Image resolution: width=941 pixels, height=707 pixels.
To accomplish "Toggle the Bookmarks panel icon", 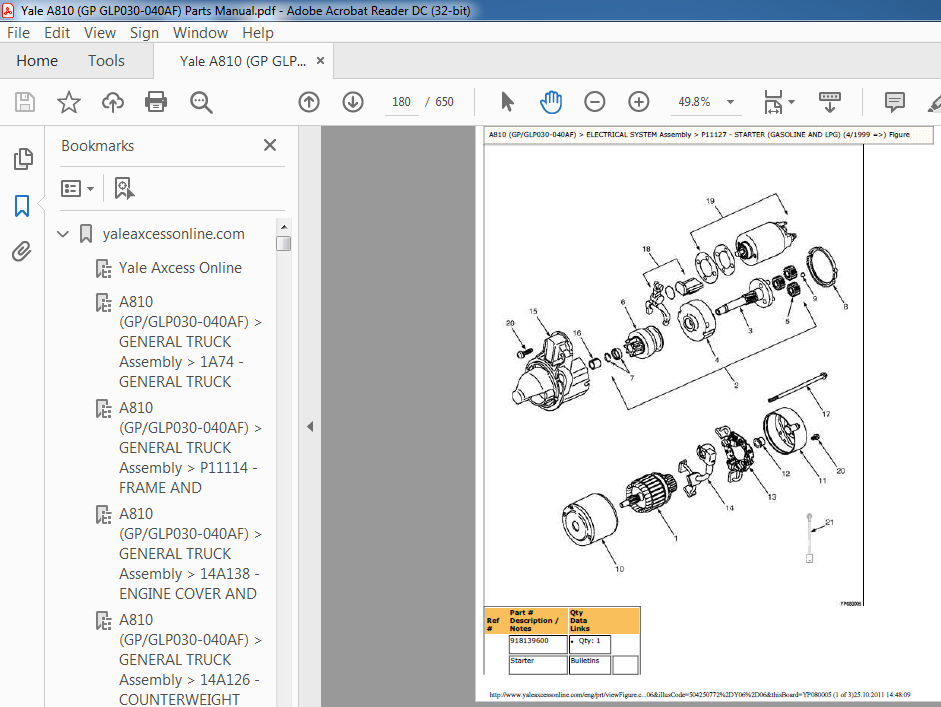I will (22, 206).
